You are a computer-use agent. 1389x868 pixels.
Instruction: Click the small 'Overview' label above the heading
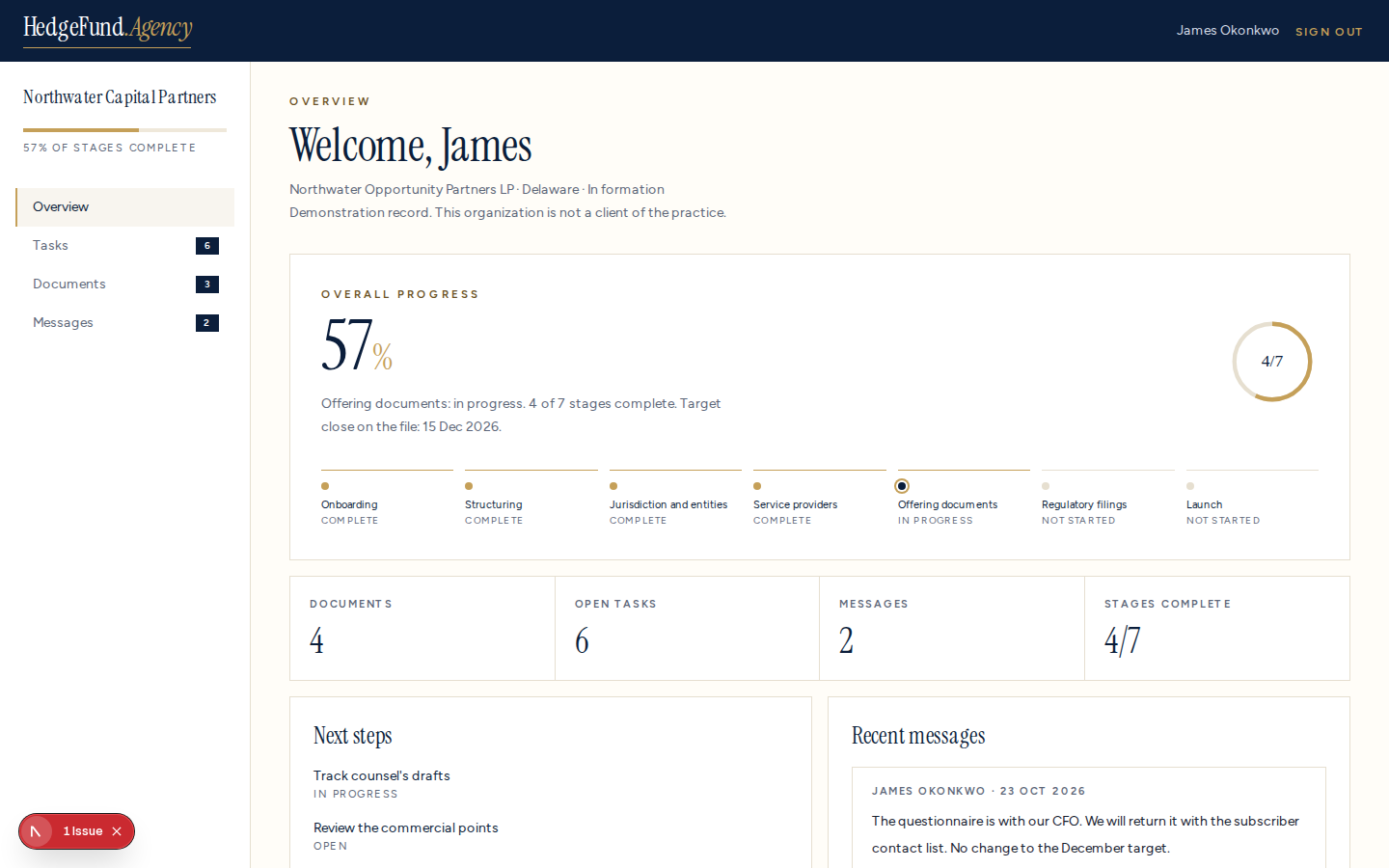pyautogui.click(x=330, y=101)
